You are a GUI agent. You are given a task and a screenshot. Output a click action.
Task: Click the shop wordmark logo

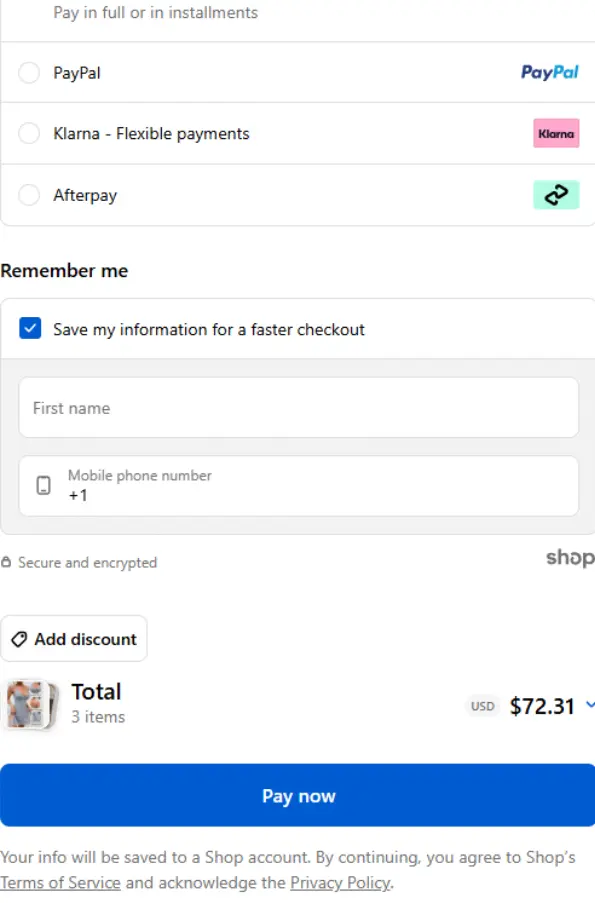coord(570,558)
